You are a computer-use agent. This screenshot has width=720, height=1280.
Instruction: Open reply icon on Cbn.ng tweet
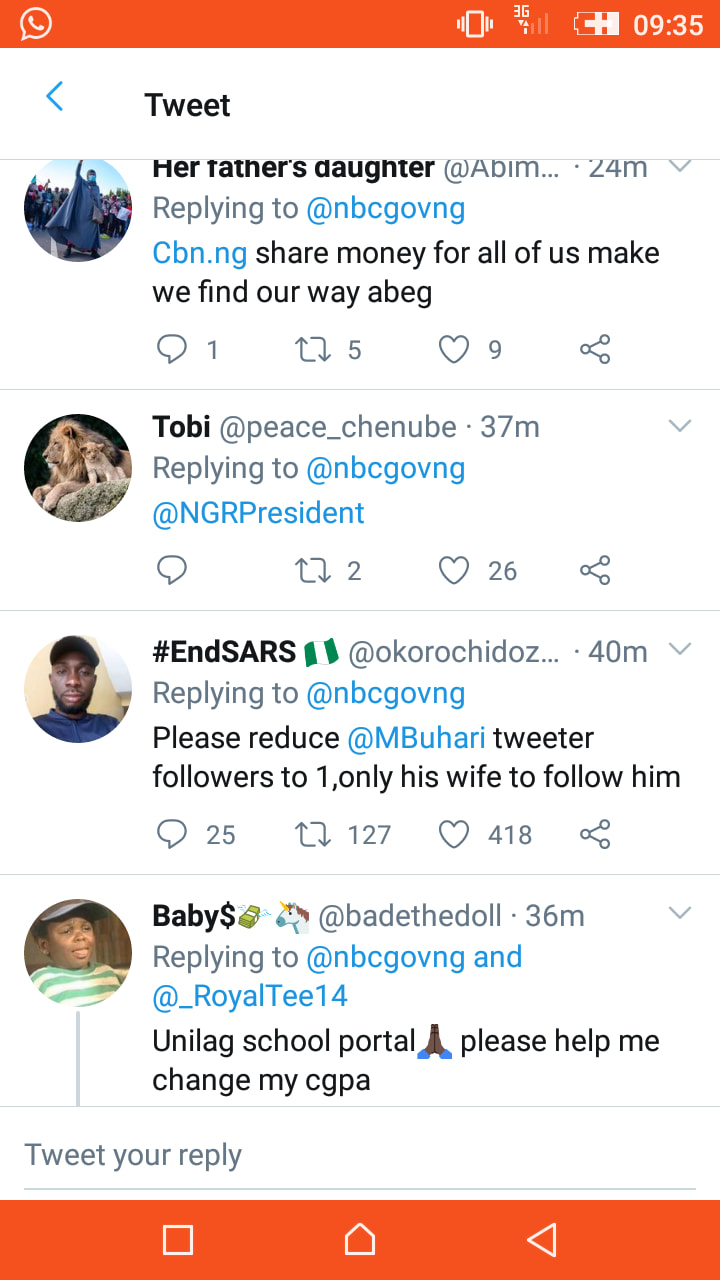click(x=172, y=349)
